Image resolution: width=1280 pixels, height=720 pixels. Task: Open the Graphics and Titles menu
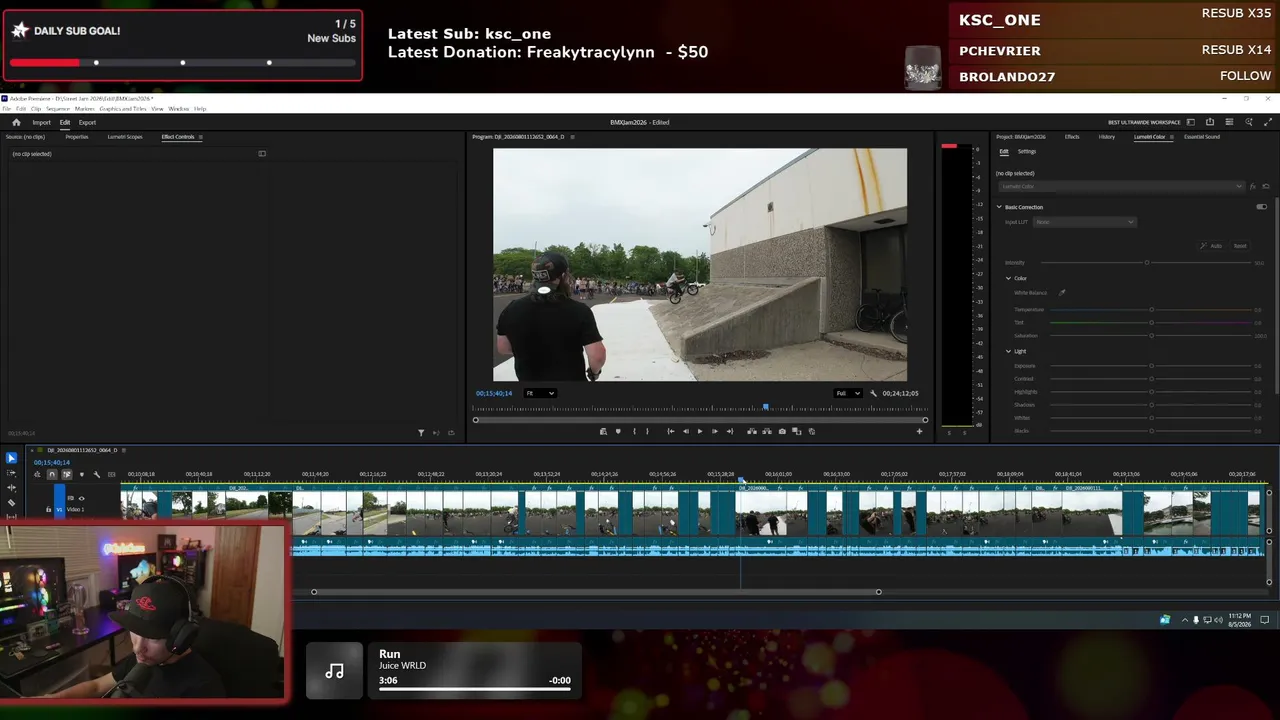tap(123, 108)
